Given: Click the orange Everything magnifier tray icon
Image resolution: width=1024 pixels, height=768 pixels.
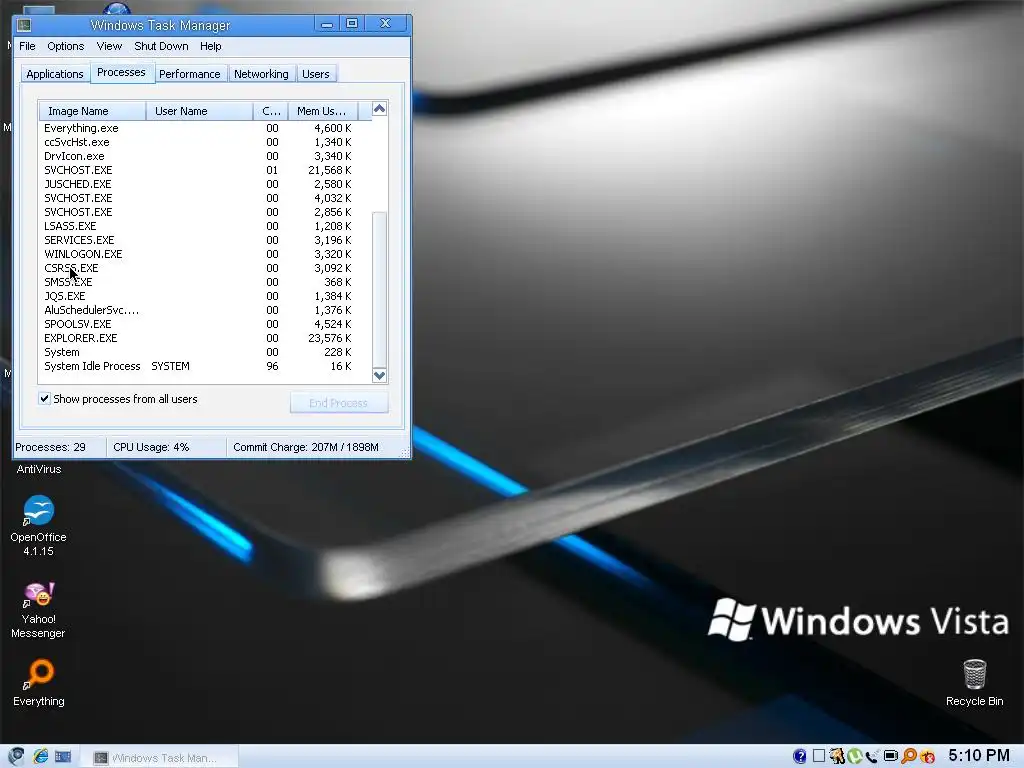Looking at the screenshot, I should (x=908, y=756).
